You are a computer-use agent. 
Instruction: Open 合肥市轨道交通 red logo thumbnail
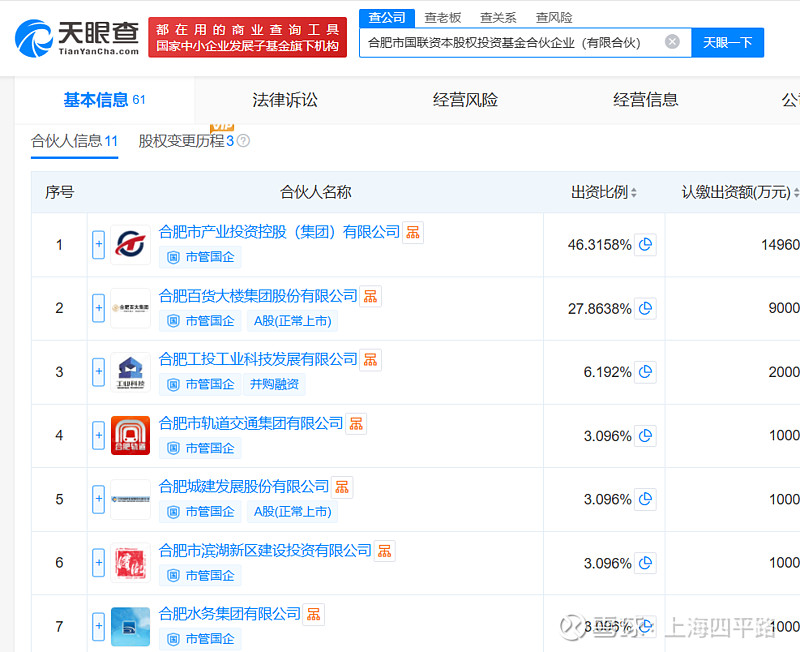tap(131, 436)
